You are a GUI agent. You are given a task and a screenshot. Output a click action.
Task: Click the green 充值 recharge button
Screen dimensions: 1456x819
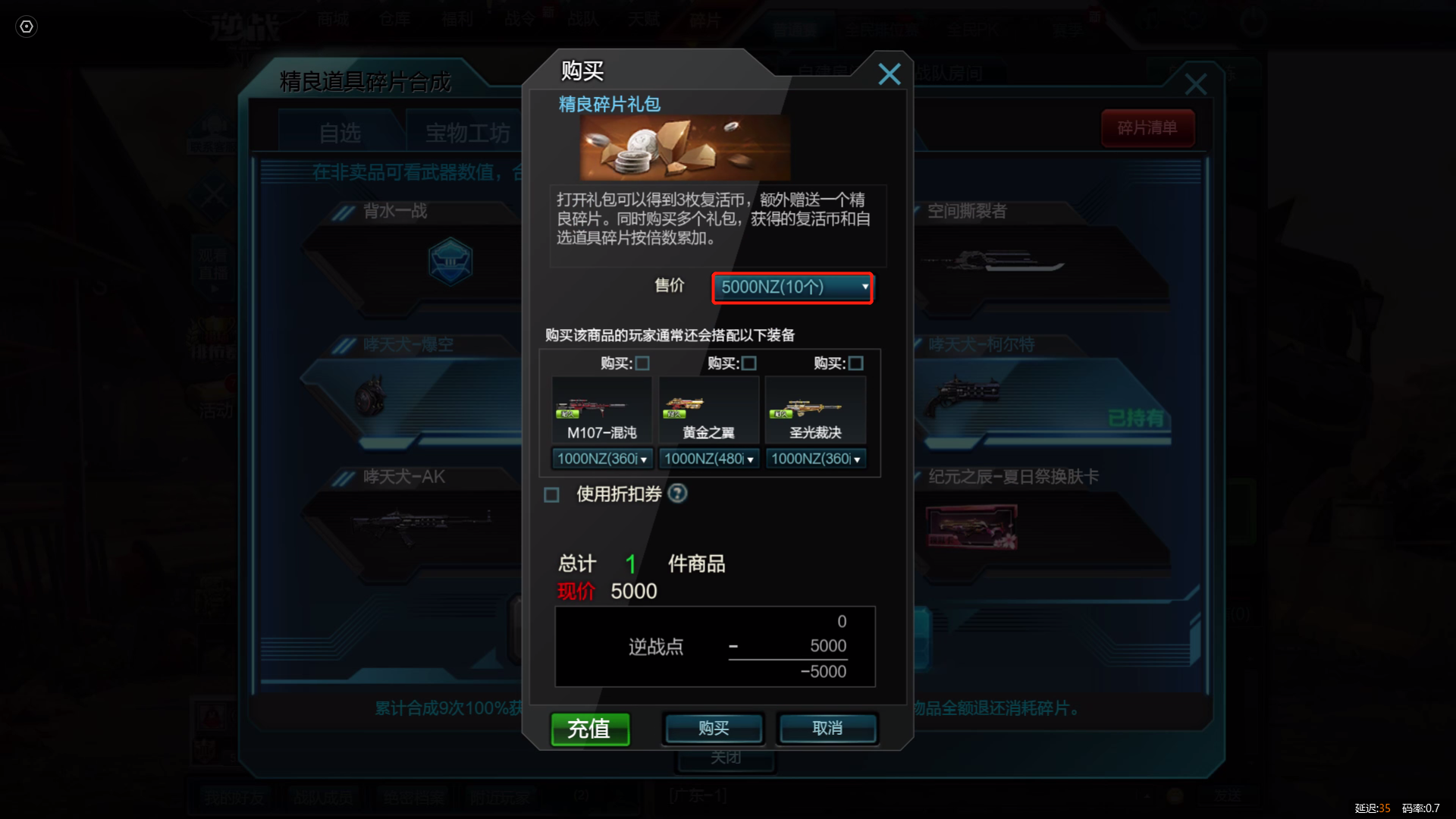[x=590, y=729]
